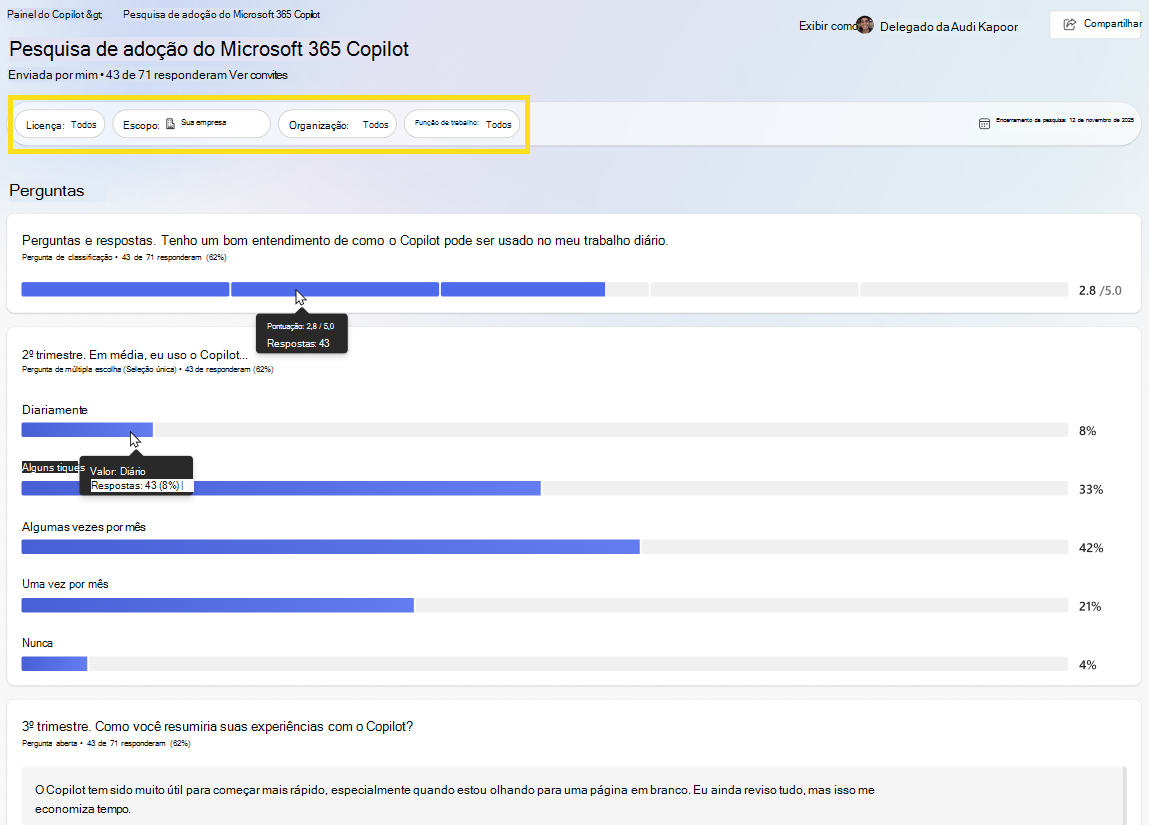Click the 21% value label

[x=1090, y=606]
